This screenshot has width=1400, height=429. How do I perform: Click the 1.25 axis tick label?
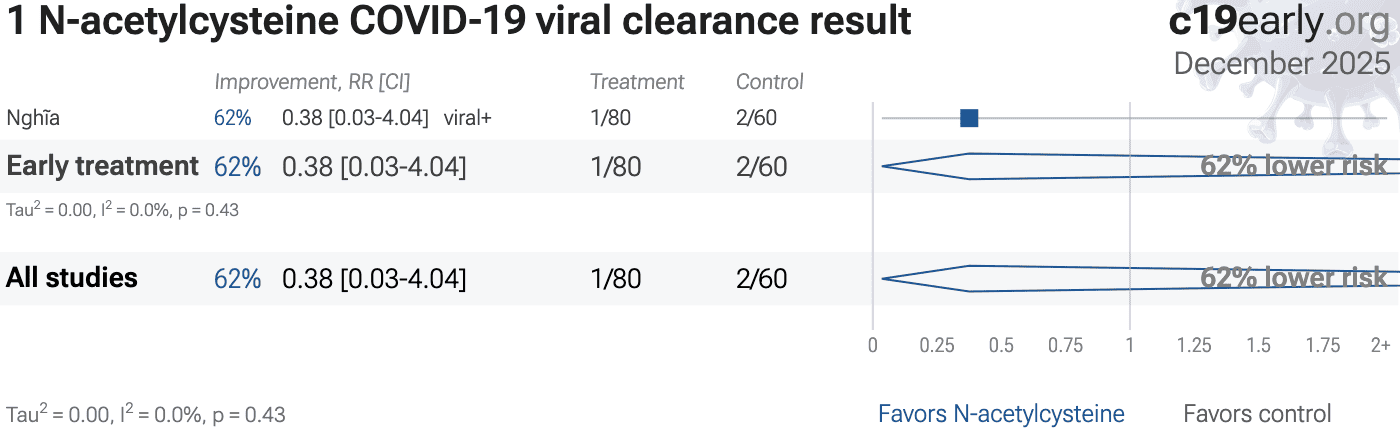pyautogui.click(x=1194, y=345)
